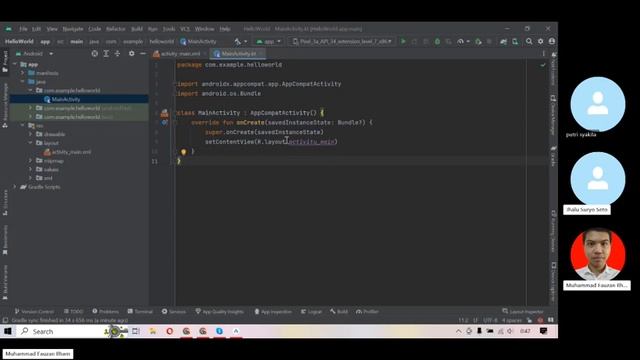Collapse the java folder
This screenshot has height=360, width=640.
coord(23,82)
